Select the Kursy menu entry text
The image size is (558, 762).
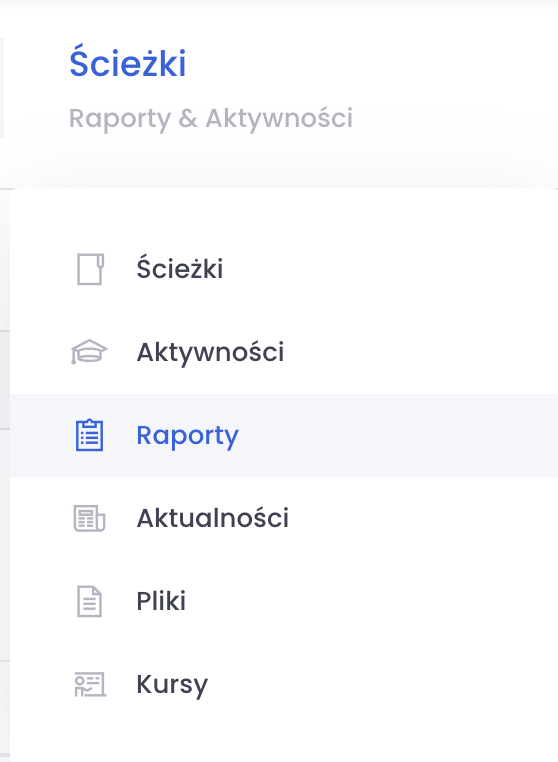pos(172,685)
